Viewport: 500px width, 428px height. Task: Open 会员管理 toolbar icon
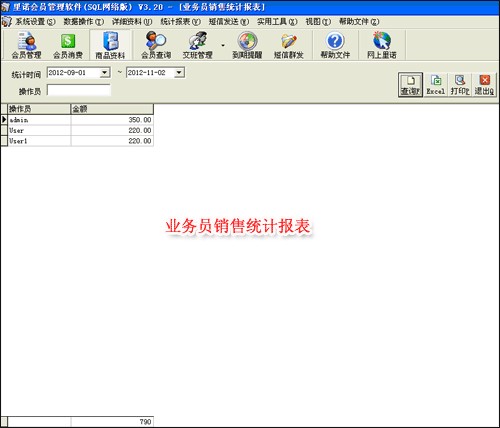(26, 45)
